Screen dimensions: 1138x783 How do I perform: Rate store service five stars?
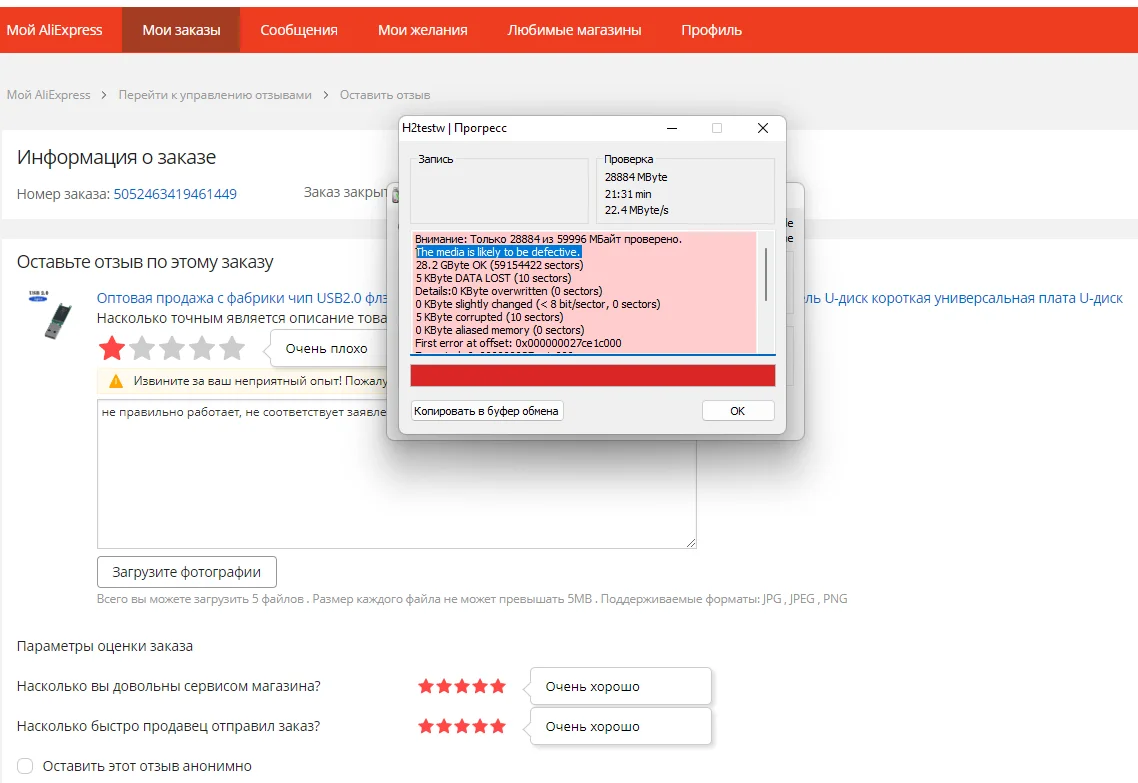(498, 686)
